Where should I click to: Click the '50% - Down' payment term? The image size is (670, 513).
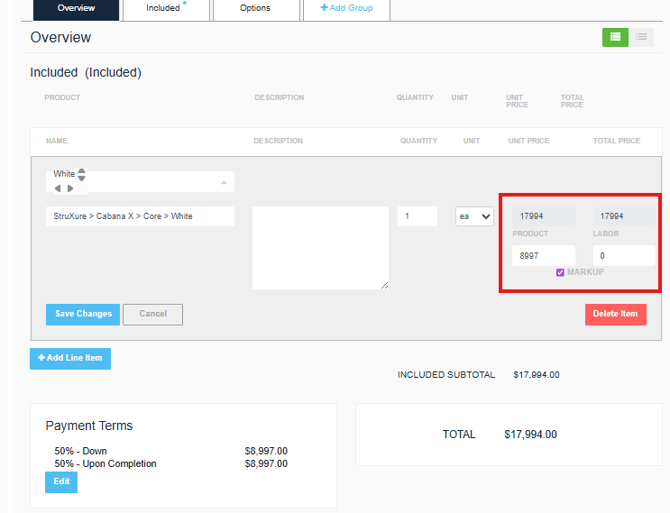tap(80, 451)
